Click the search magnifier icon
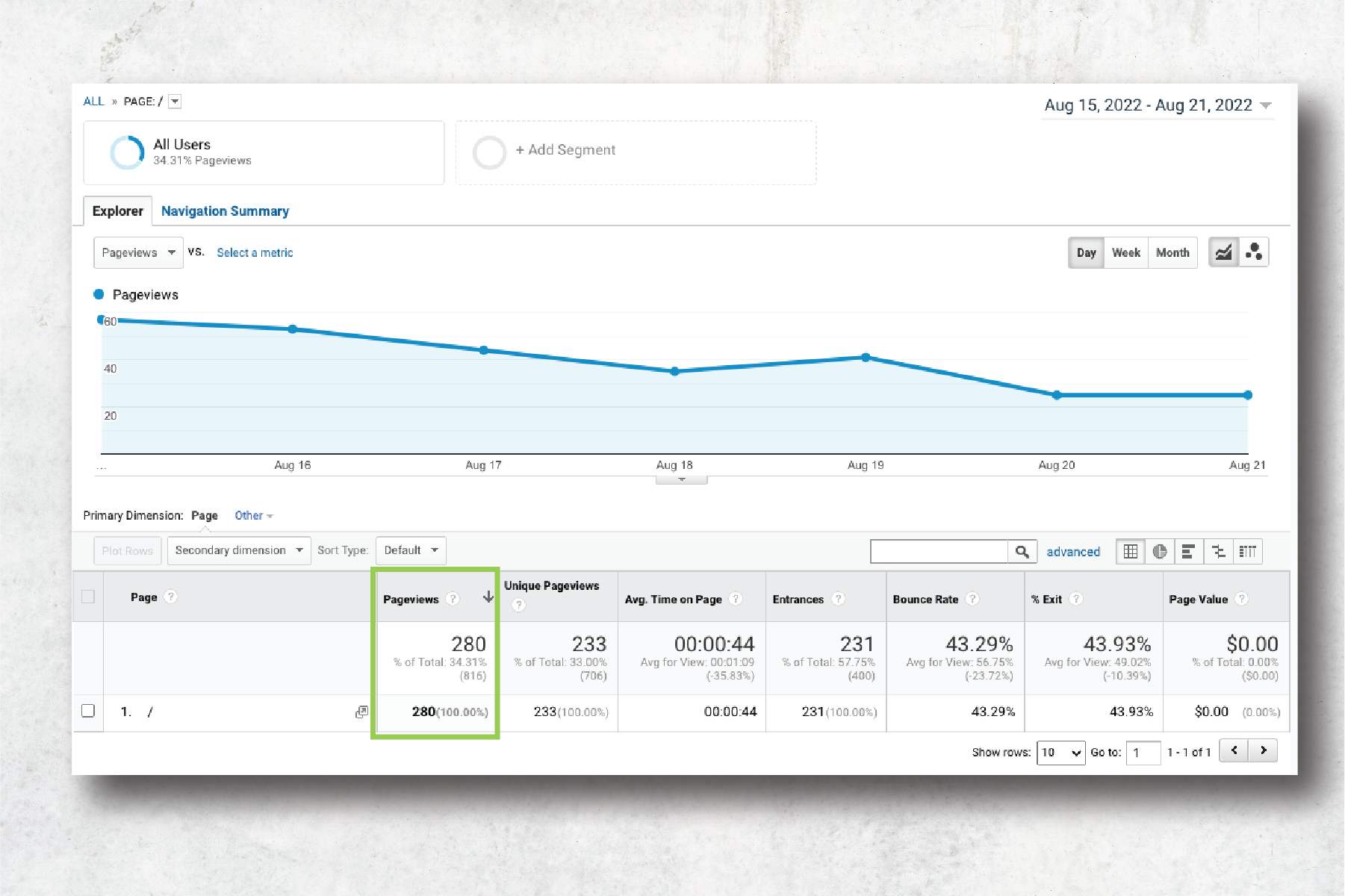The width and height of the screenshot is (1345, 896). point(1022,551)
